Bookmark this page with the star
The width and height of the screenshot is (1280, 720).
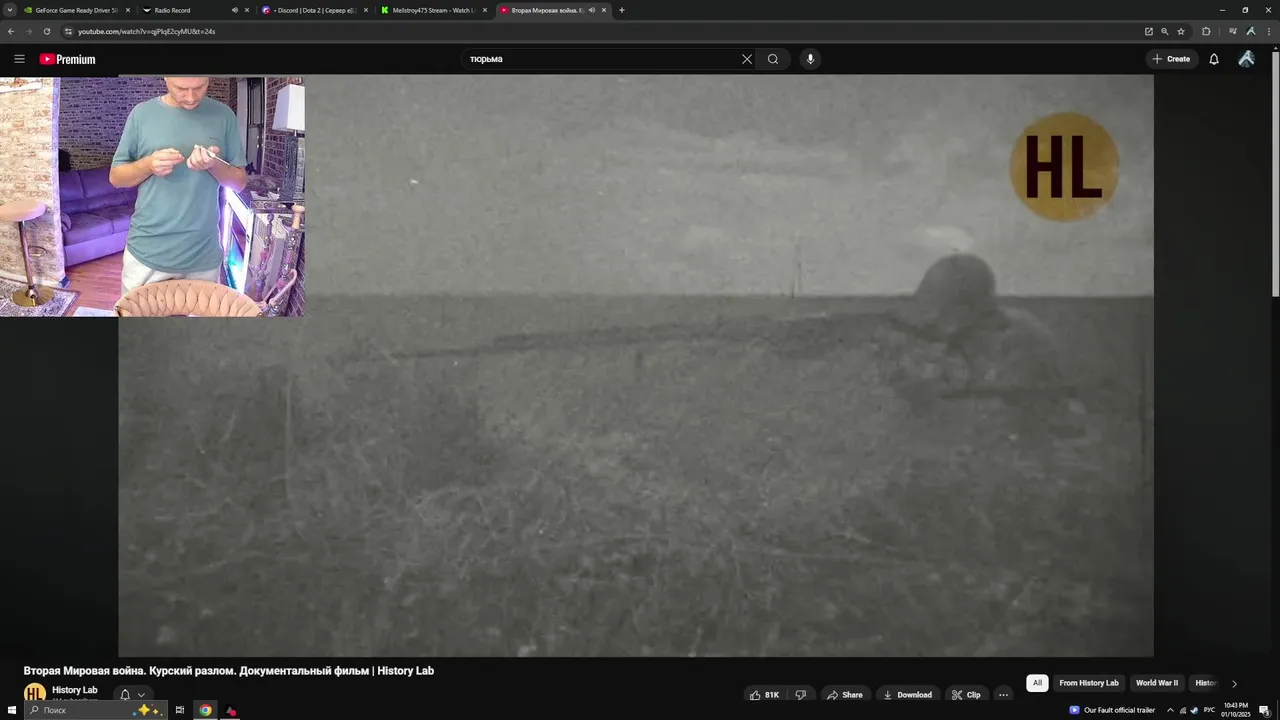1181,31
